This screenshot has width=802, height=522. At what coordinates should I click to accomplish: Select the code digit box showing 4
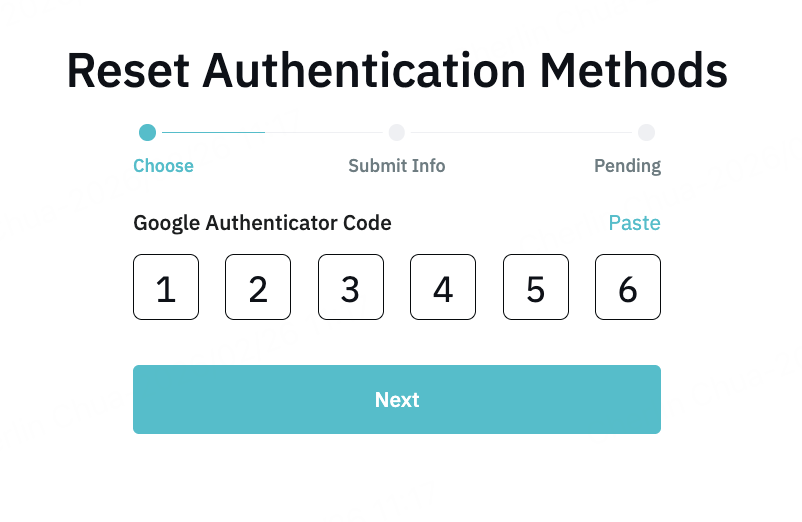coord(443,287)
